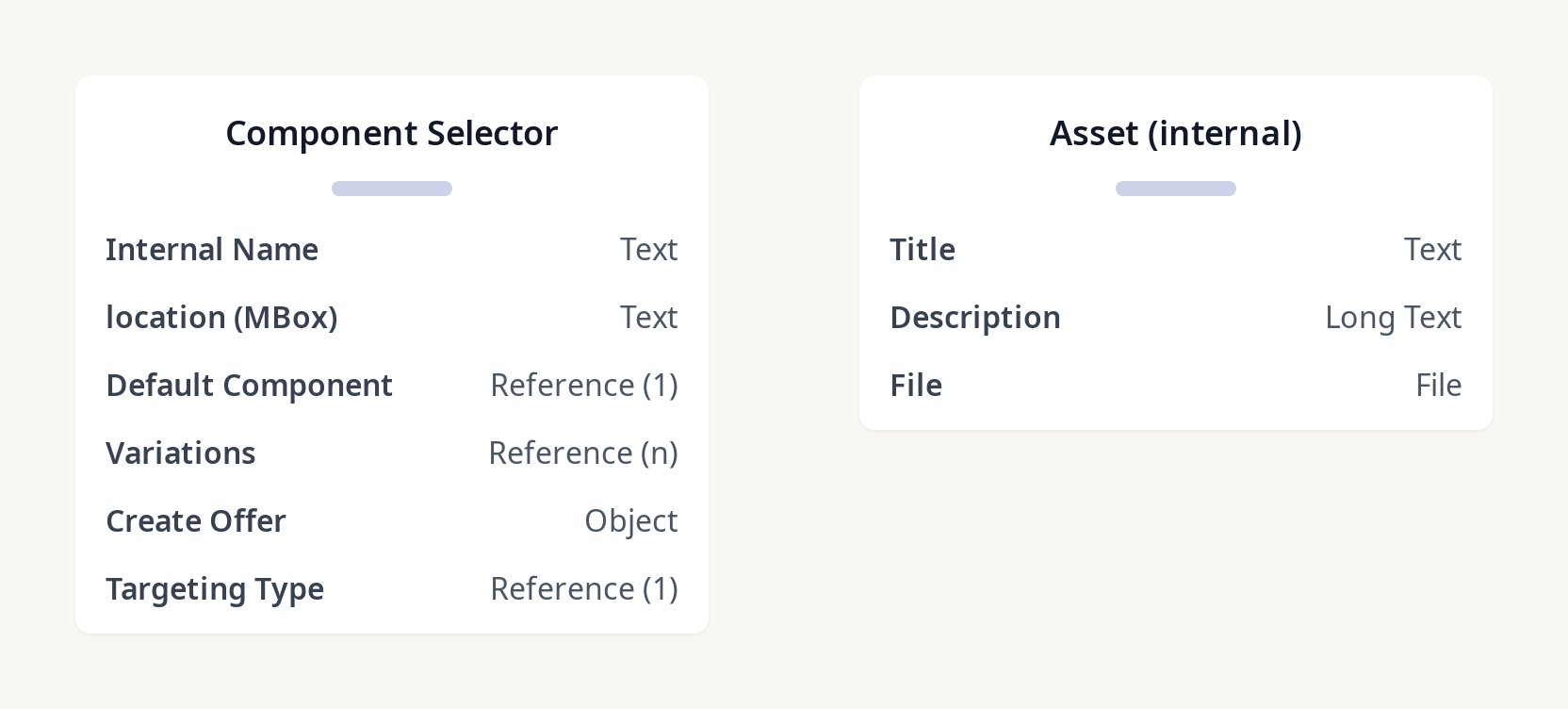The height and width of the screenshot is (709, 1568).
Task: Click the Text type beside Internal Name
Action: (648, 250)
